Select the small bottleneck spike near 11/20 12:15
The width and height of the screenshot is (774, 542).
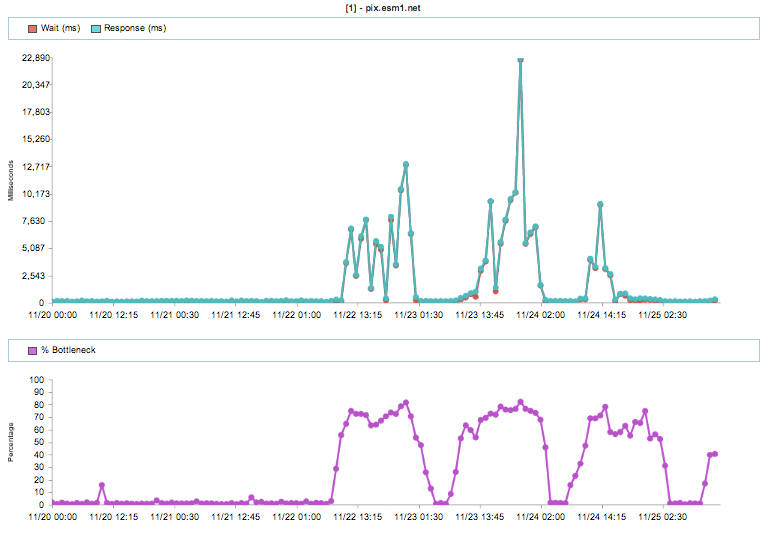[x=102, y=485]
